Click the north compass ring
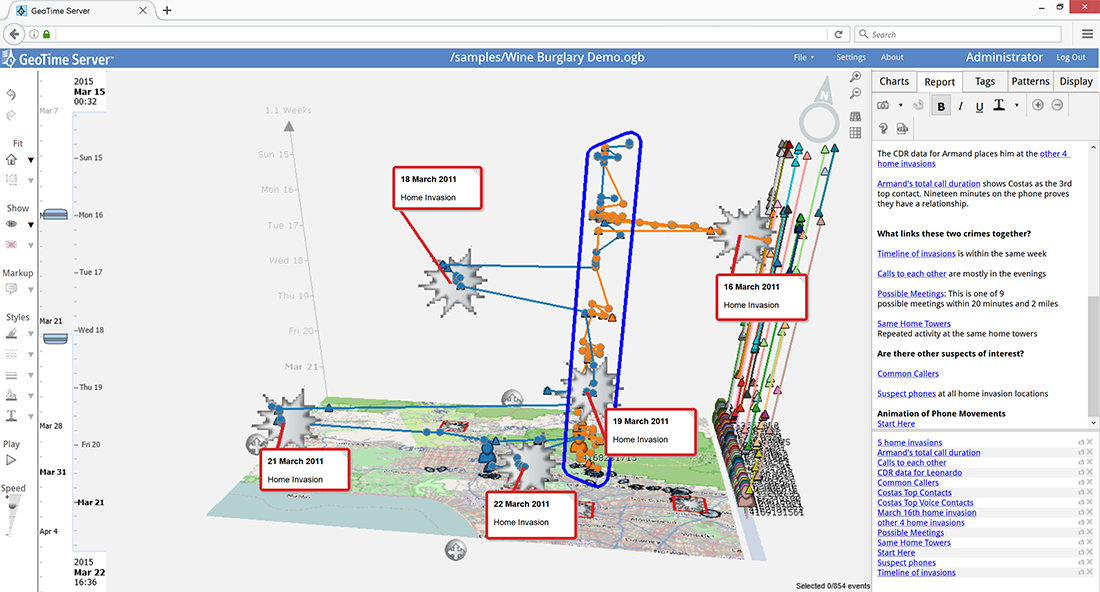Image resolution: width=1100 pixels, height=592 pixels. pos(819,124)
